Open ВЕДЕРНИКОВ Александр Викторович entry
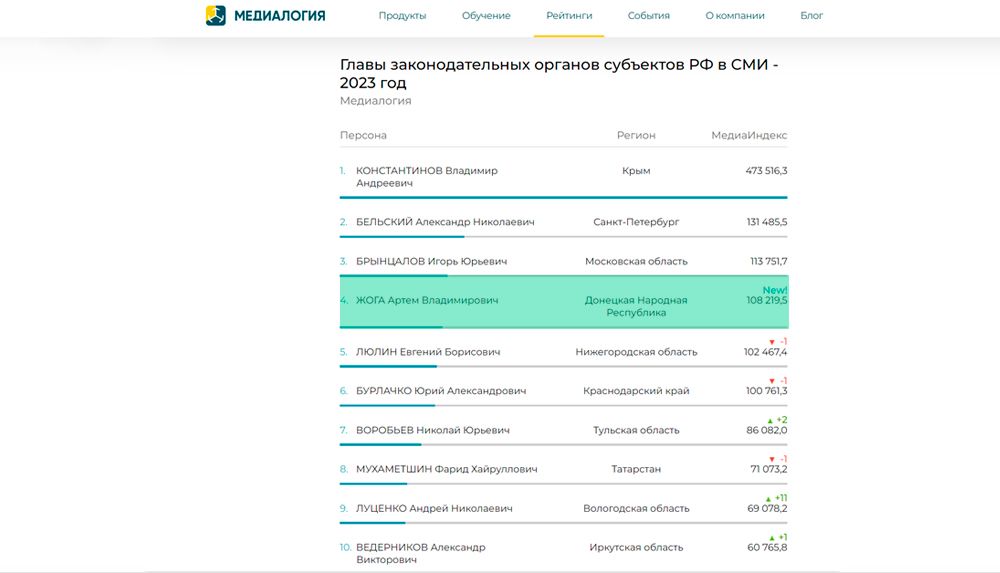The height and width of the screenshot is (573, 1000). coord(421,553)
